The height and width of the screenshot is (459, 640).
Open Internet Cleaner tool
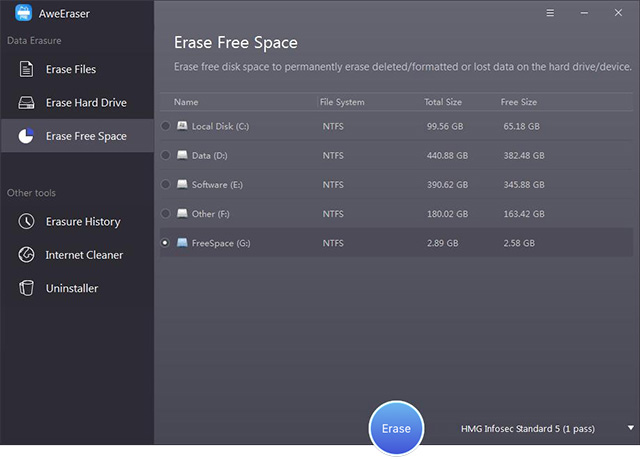77,255
